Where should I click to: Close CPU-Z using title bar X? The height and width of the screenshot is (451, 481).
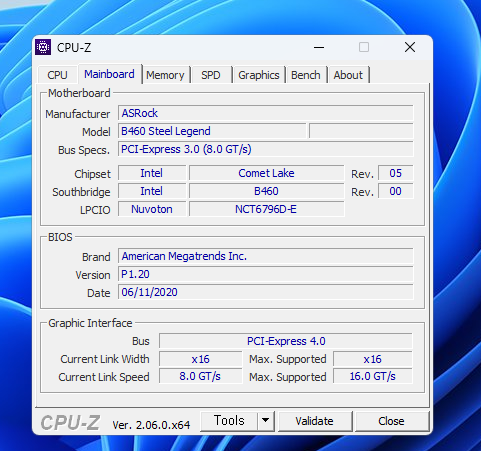410,47
